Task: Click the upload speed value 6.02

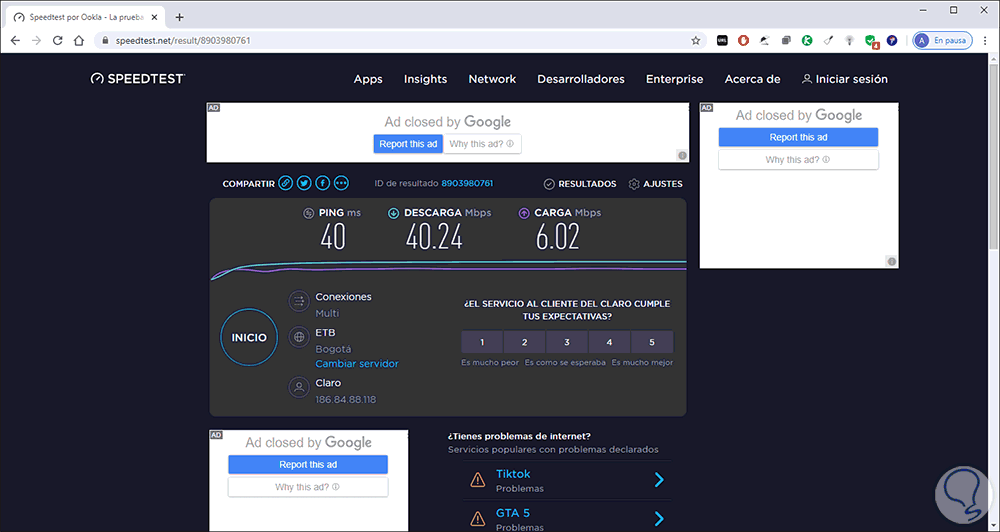Action: coord(558,237)
